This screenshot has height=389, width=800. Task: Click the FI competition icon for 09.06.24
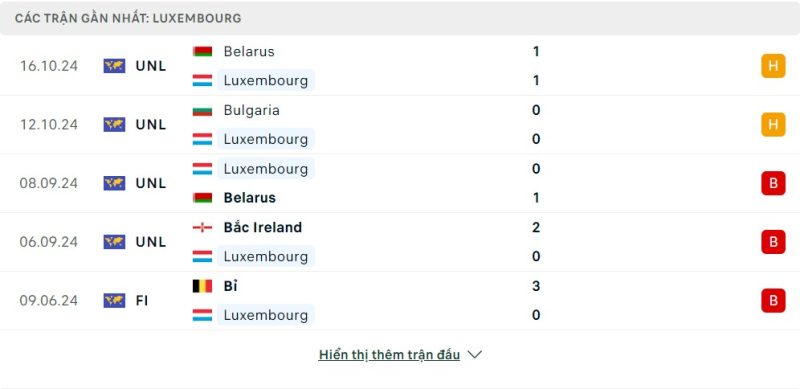pyautogui.click(x=114, y=300)
